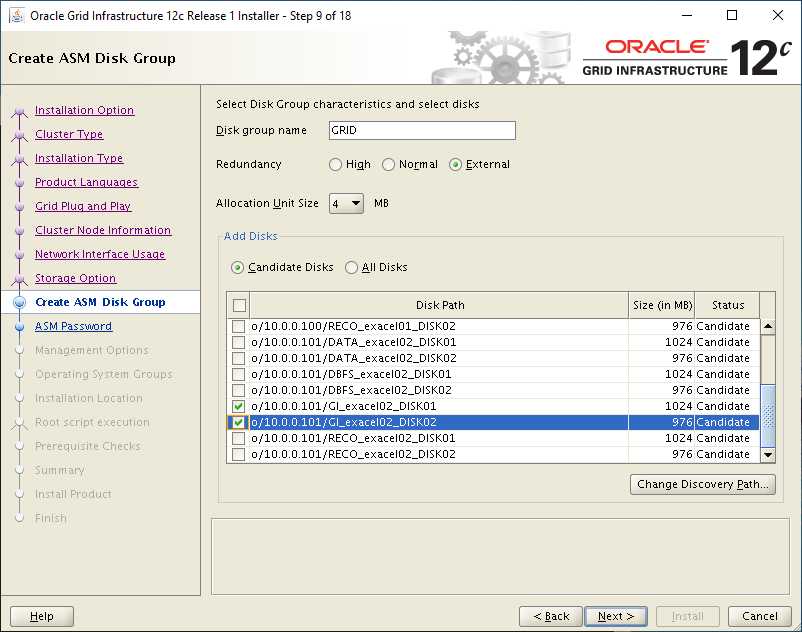This screenshot has height=632, width=802.
Task: Click the step marker beside Cluster Type
Action: (19, 135)
